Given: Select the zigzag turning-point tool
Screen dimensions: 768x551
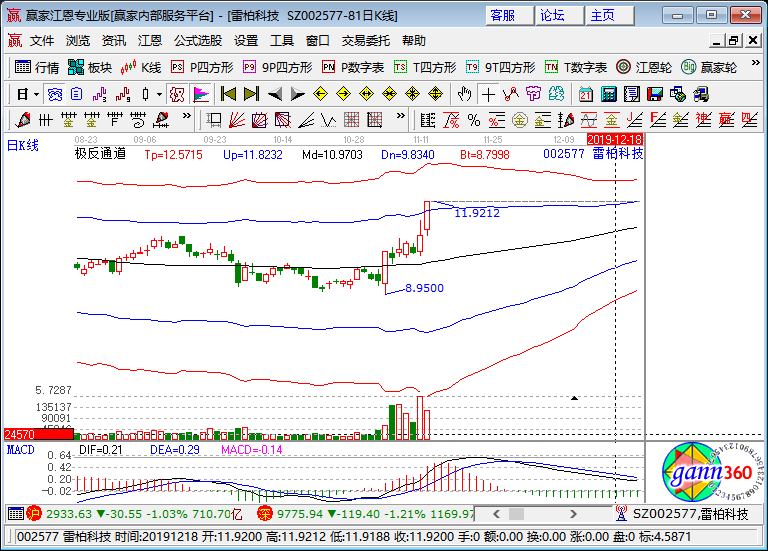Looking at the screenshot, I should pyautogui.click(x=510, y=94).
